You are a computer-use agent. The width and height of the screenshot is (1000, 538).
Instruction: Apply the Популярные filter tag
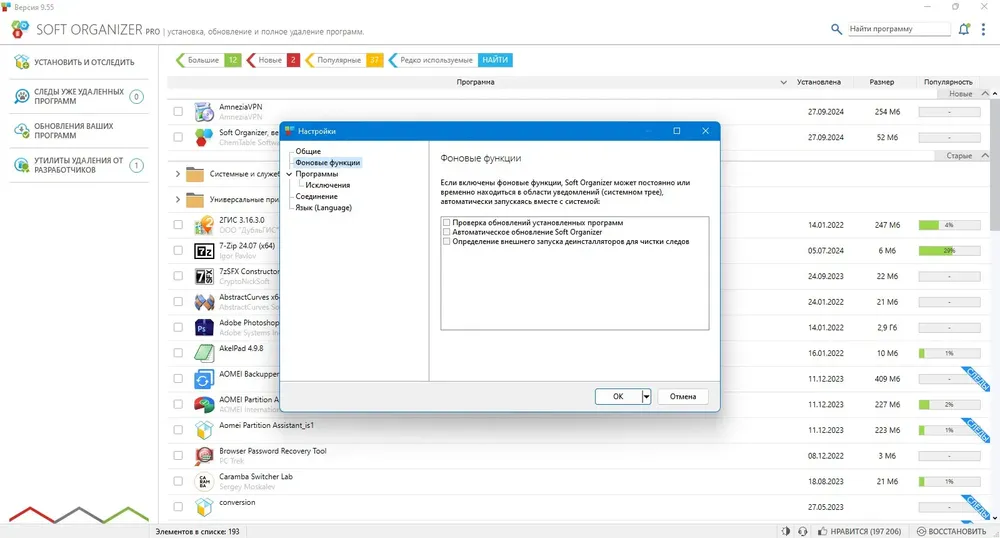344,60
